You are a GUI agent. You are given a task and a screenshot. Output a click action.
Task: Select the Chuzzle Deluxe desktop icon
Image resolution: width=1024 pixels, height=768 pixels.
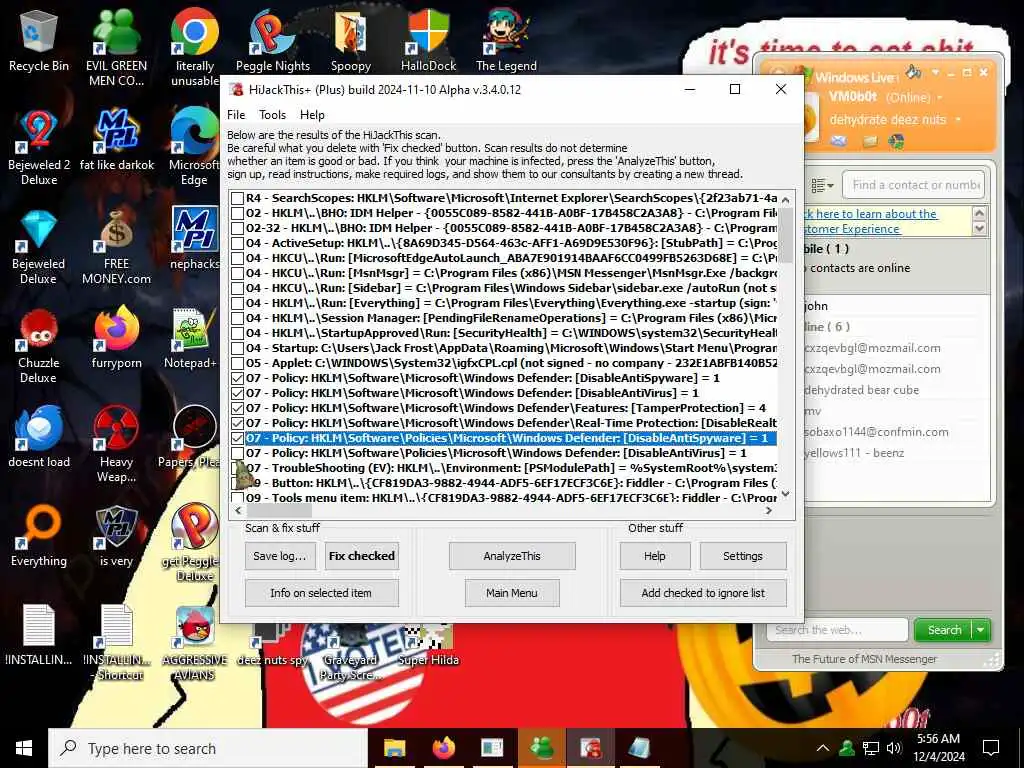(x=39, y=346)
